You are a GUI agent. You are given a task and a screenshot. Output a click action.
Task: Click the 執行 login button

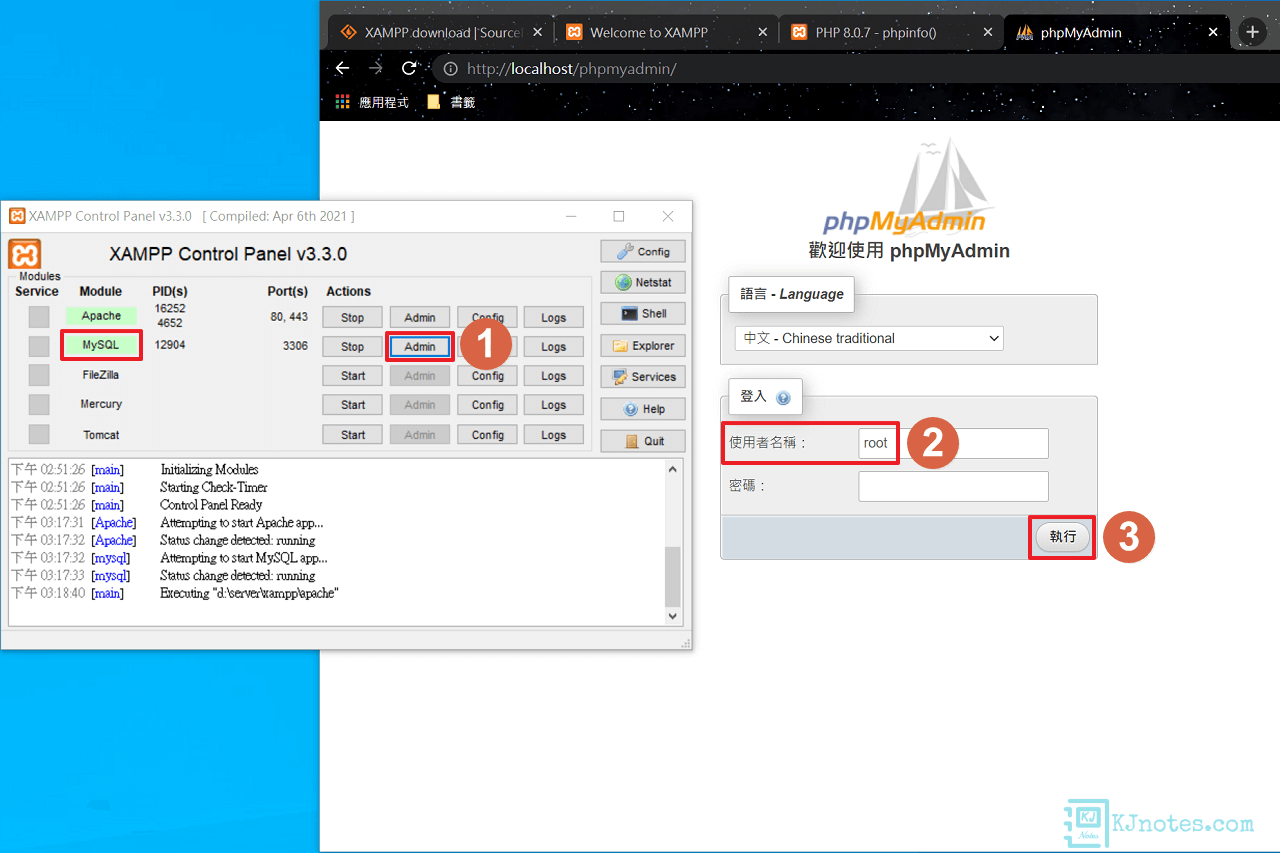1062,537
